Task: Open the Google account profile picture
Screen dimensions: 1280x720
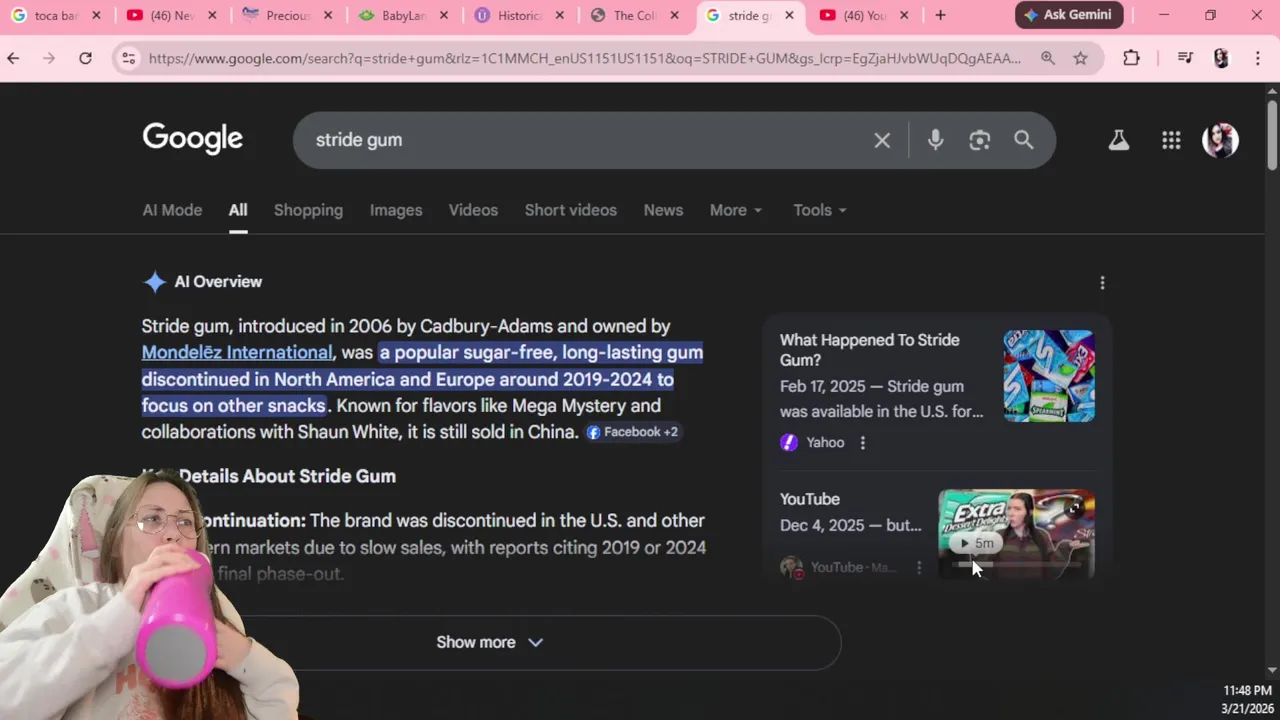Action: coord(1220,140)
